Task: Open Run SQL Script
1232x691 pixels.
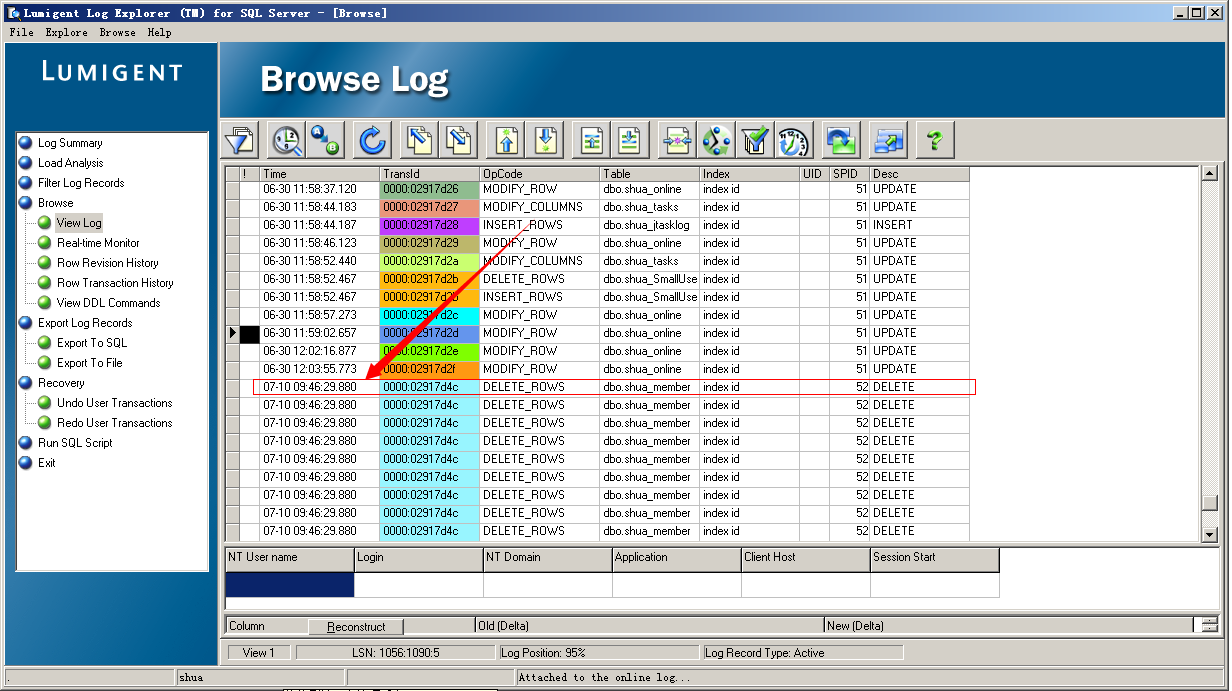Action: point(75,443)
